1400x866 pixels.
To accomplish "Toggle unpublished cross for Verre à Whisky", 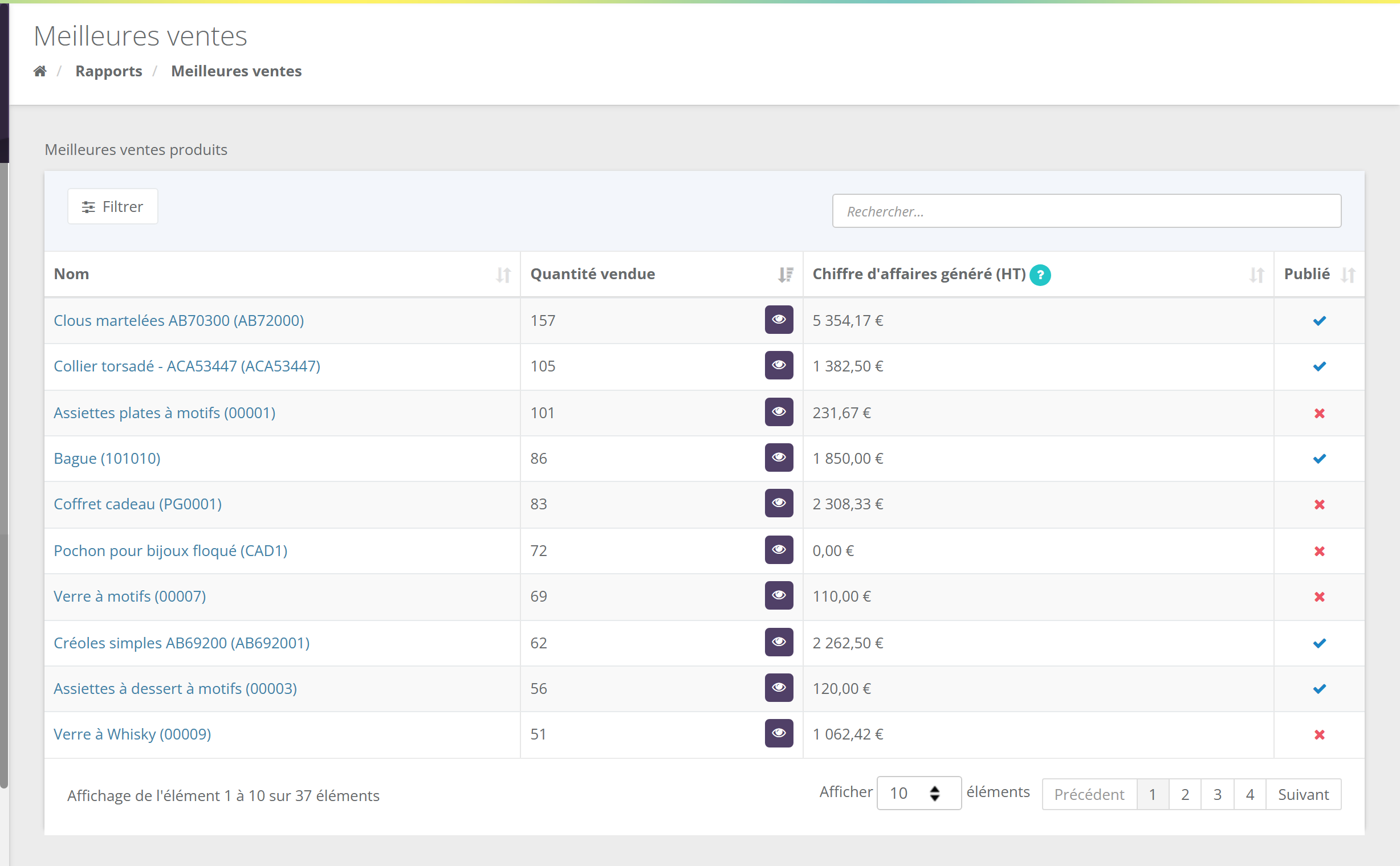I will (1319, 735).
